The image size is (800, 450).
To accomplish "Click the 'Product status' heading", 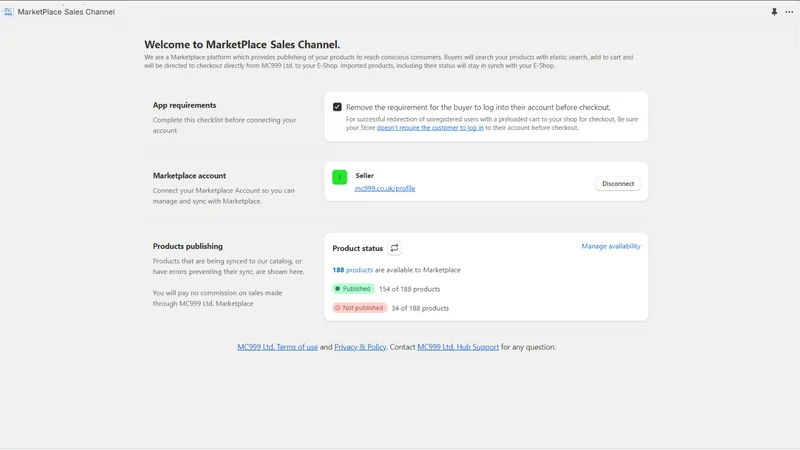I will coord(358,248).
